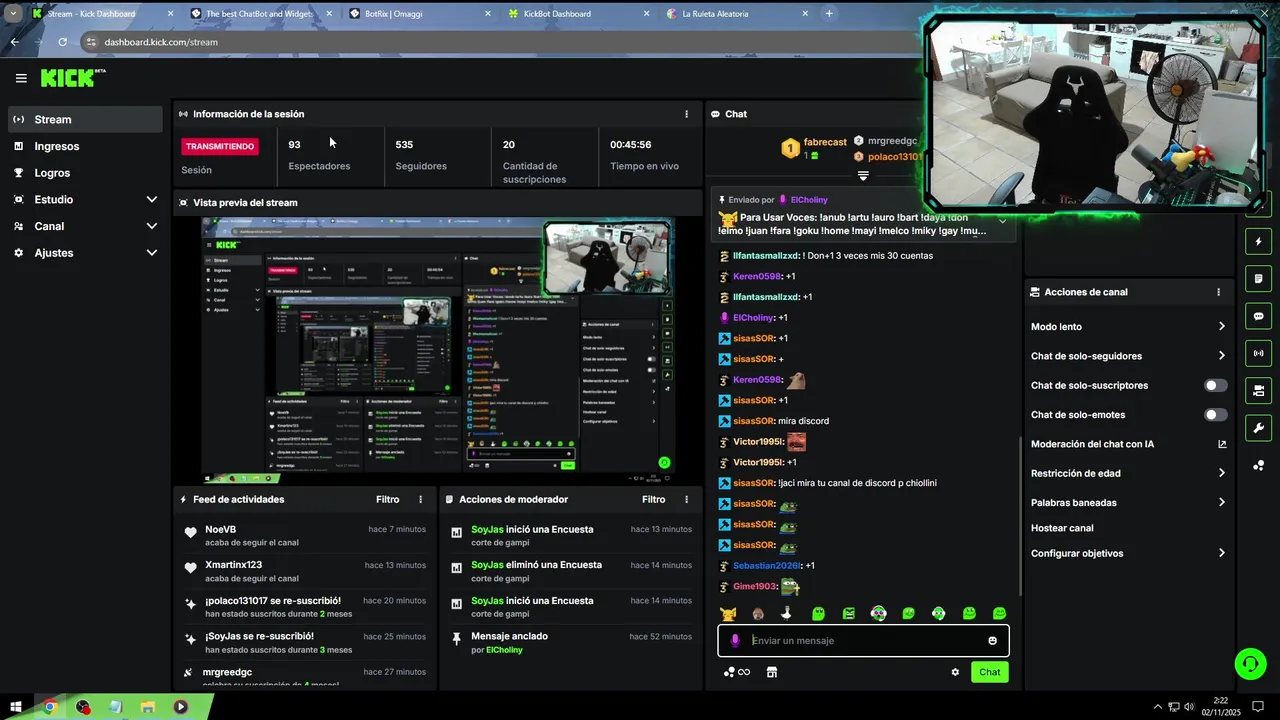This screenshot has height=720, width=1280.
Task: Open the green headset support button
Action: tap(1249, 663)
